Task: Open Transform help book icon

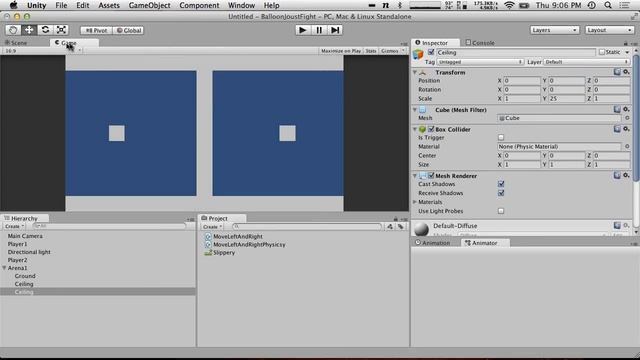Action: (617, 72)
